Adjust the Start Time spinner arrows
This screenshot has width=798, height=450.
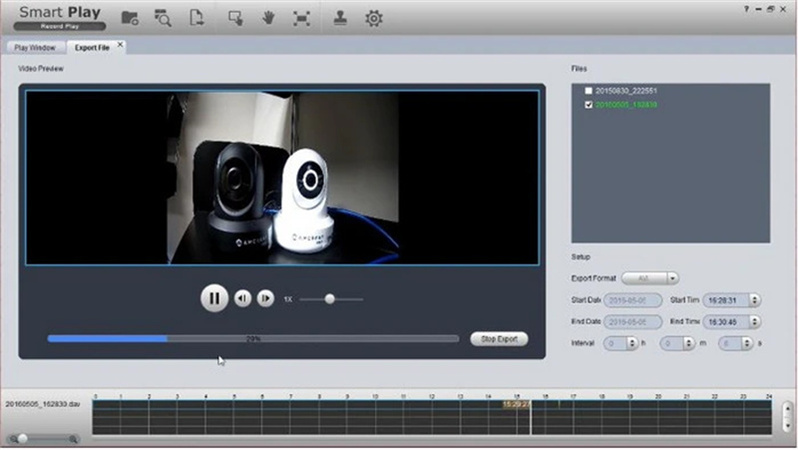tap(755, 300)
